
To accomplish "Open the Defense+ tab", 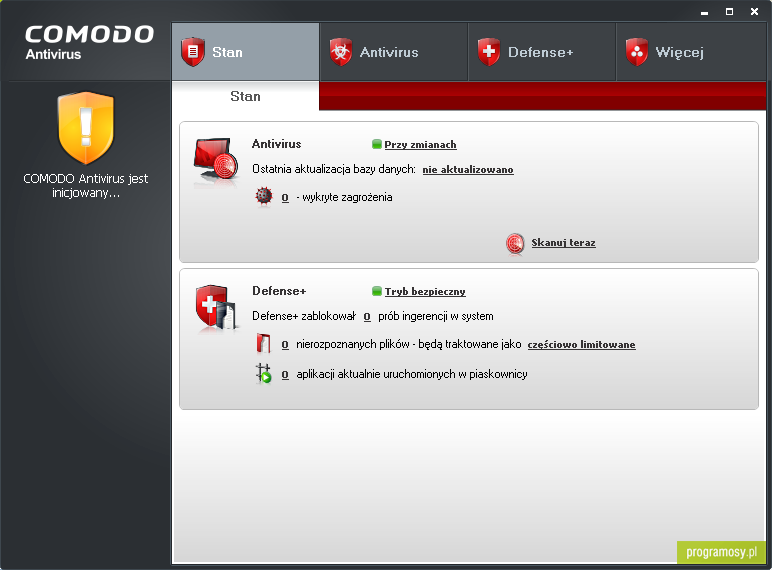I will (x=542, y=52).
